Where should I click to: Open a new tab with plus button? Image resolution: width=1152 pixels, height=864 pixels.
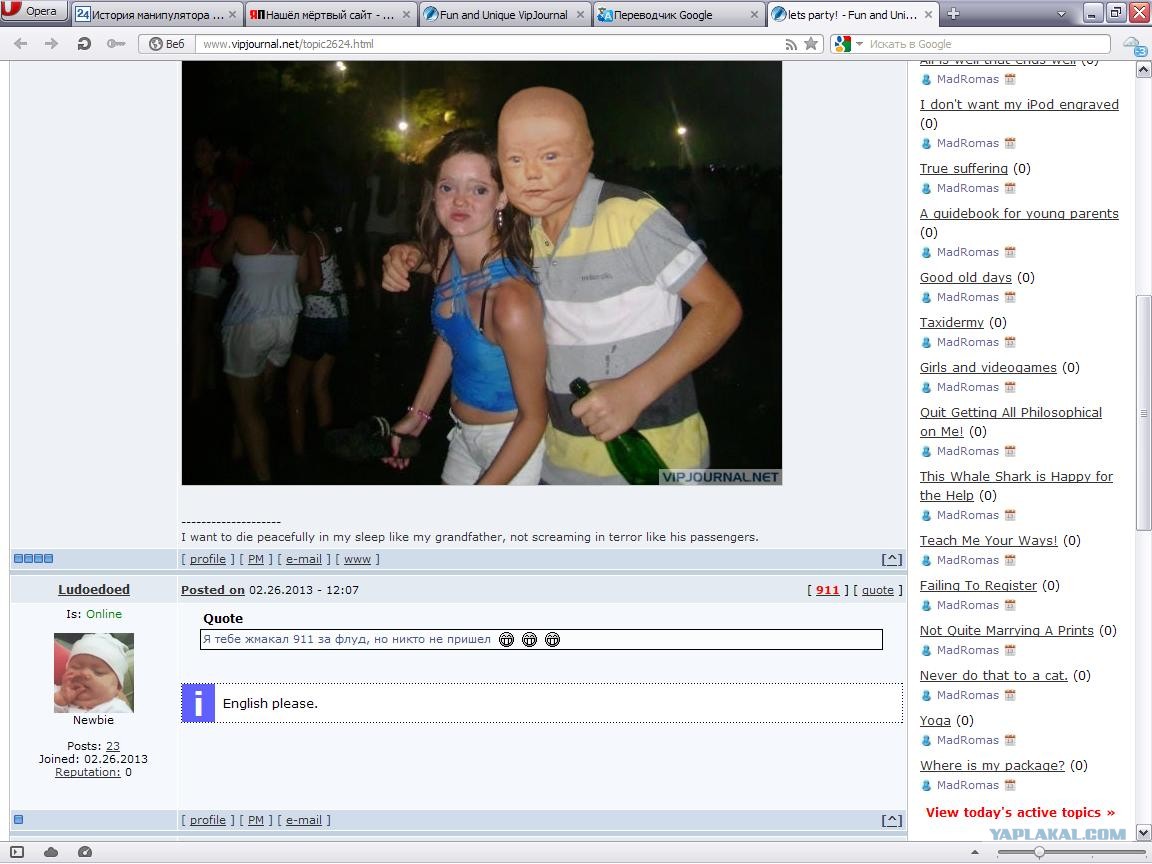[953, 14]
